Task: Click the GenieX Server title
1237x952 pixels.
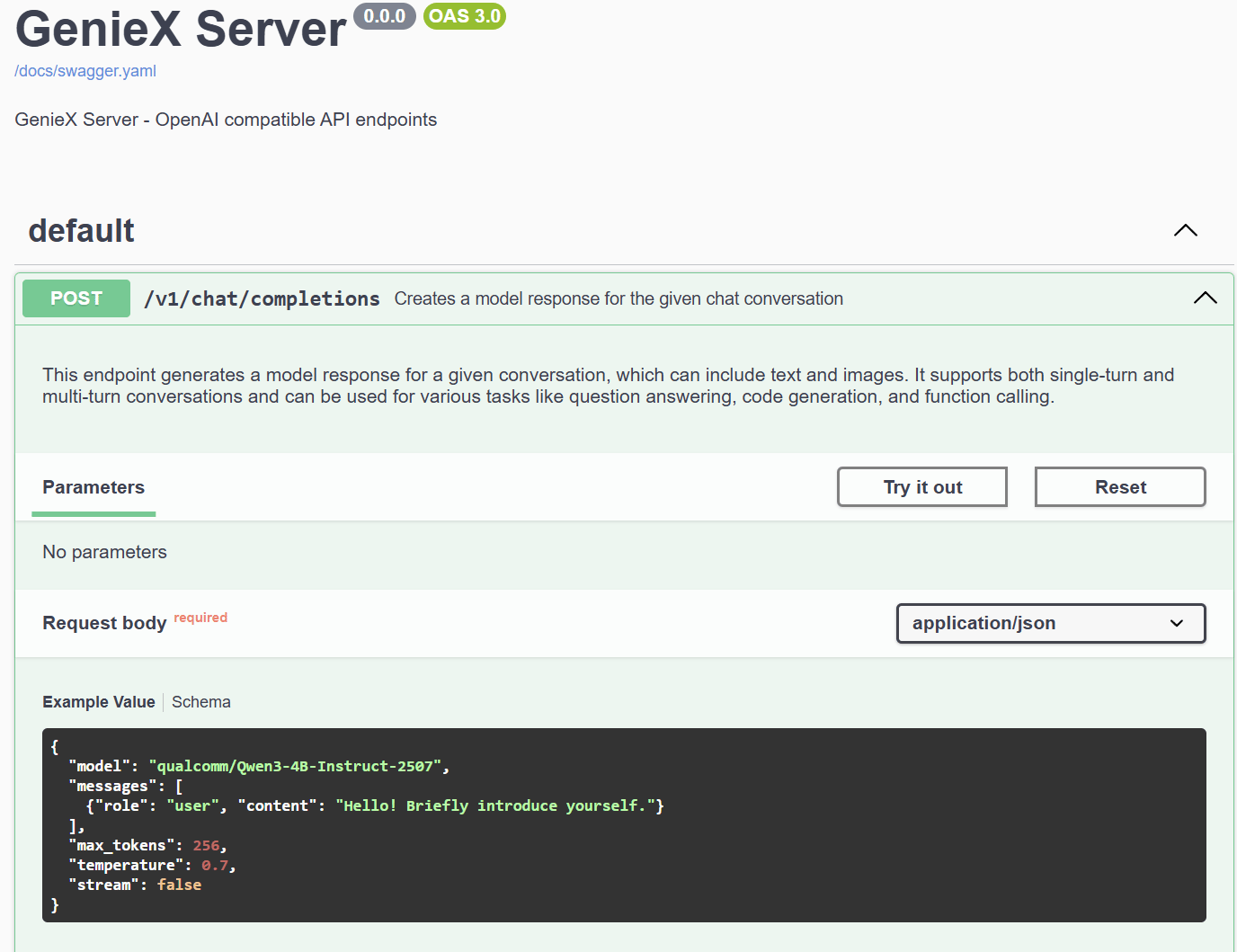Action: (181, 29)
